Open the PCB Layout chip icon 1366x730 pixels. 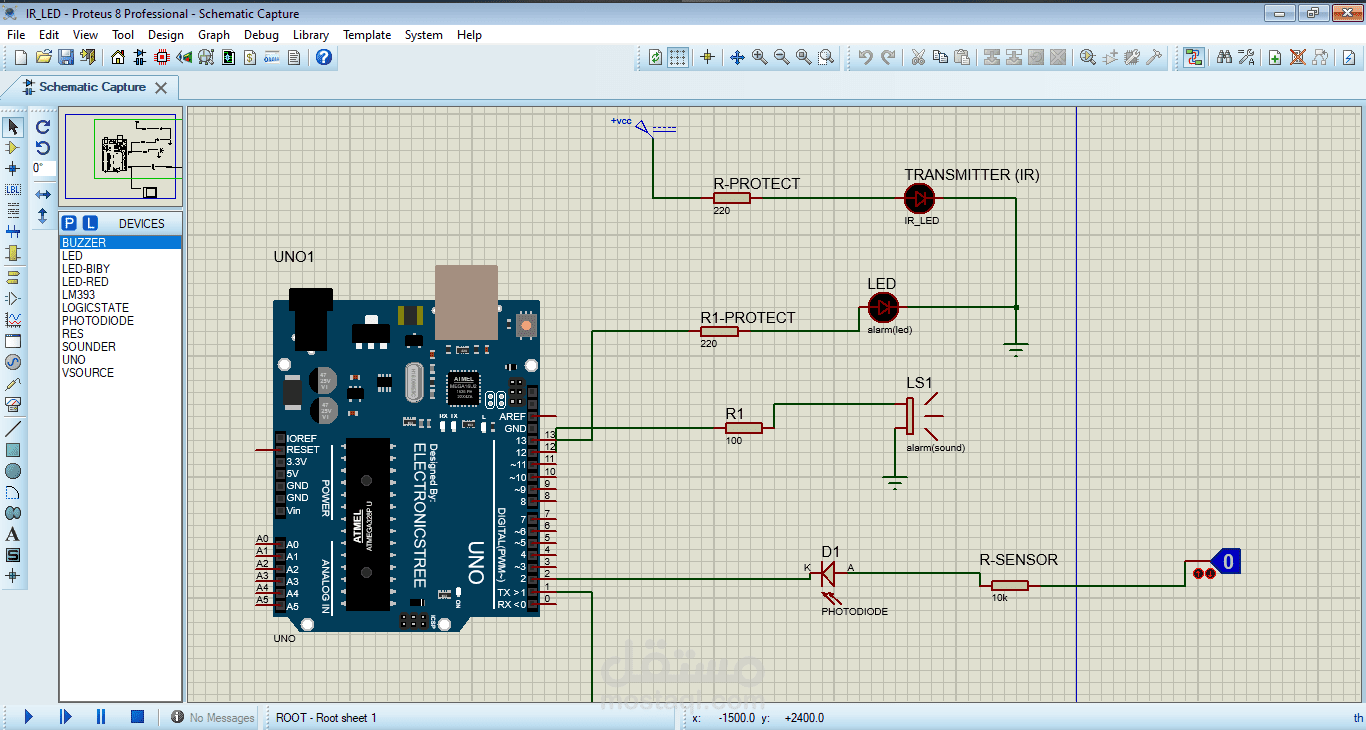coord(163,57)
